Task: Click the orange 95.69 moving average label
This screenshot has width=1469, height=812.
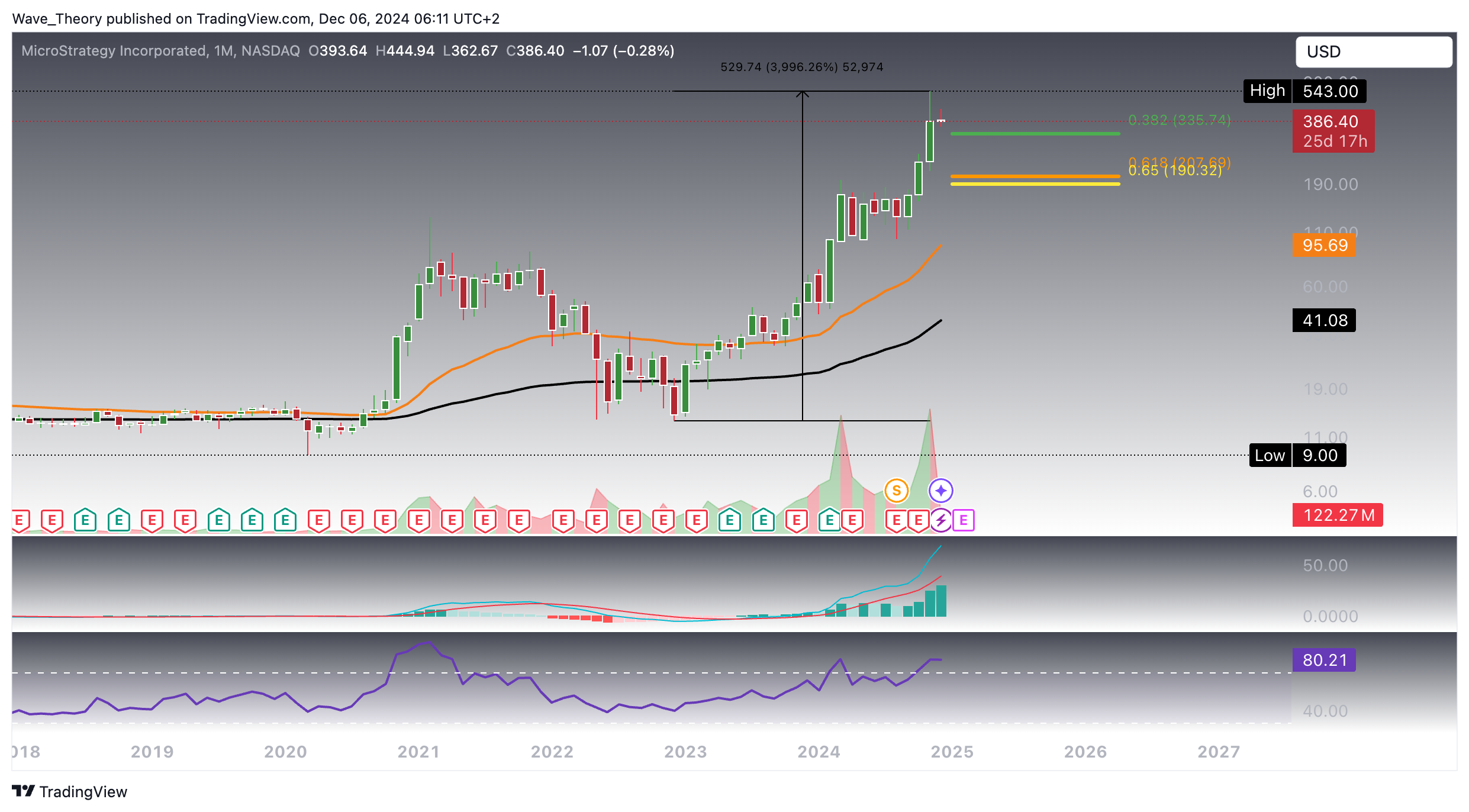Action: 1324,245
